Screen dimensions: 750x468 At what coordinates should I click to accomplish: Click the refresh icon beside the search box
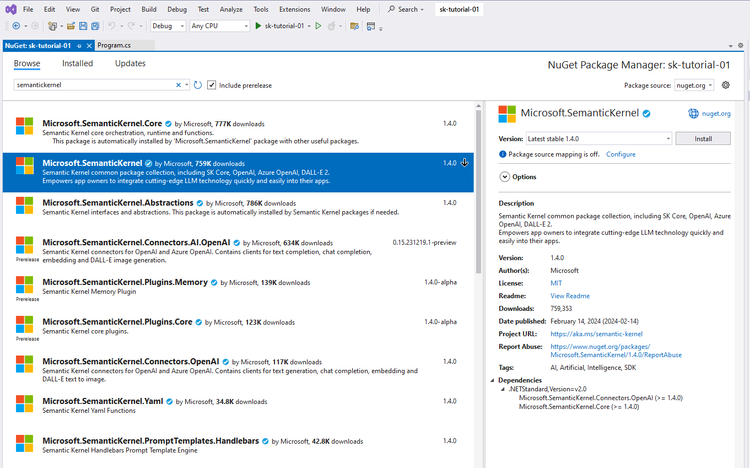pos(198,86)
